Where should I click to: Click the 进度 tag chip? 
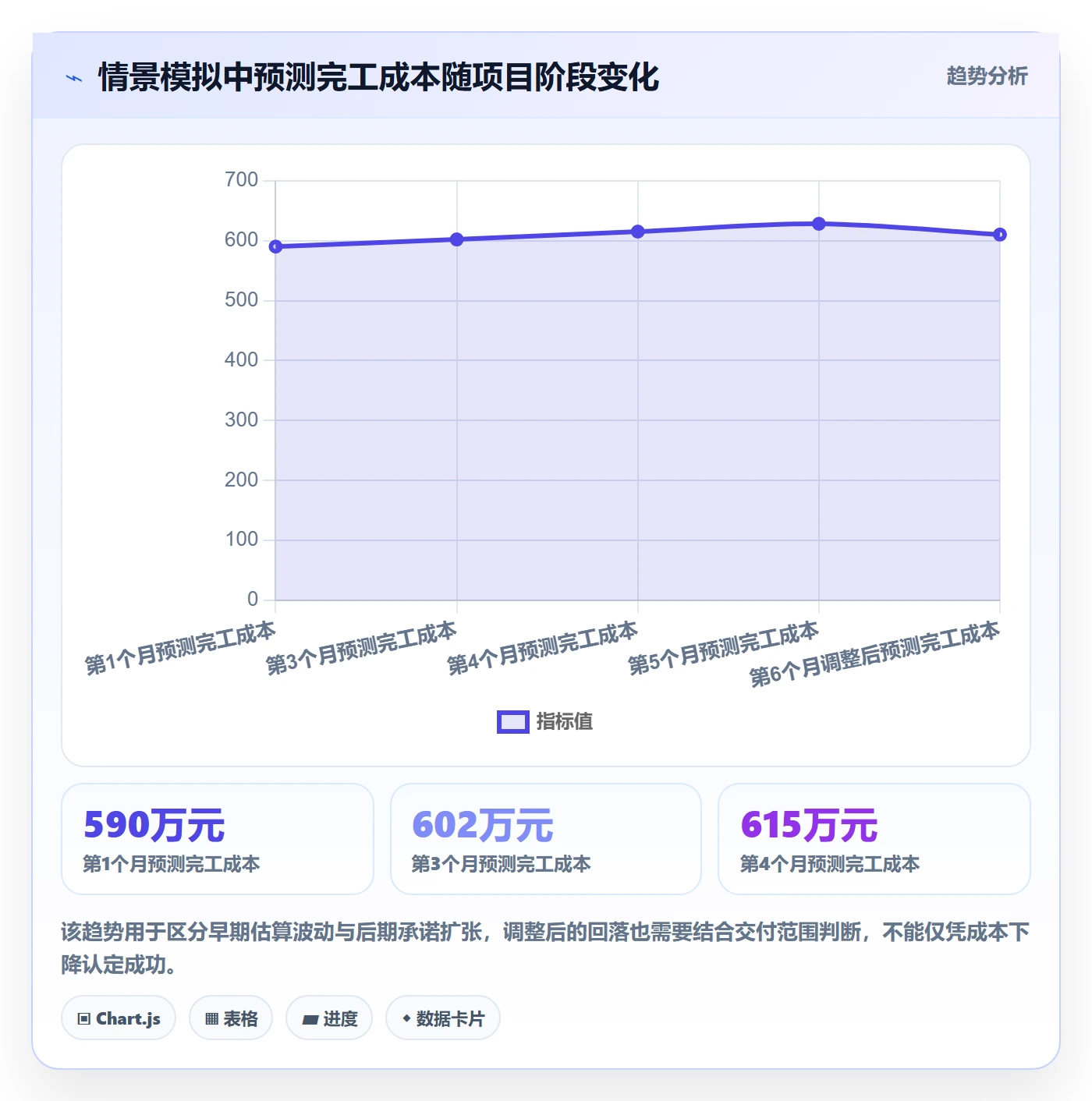pos(329,1018)
